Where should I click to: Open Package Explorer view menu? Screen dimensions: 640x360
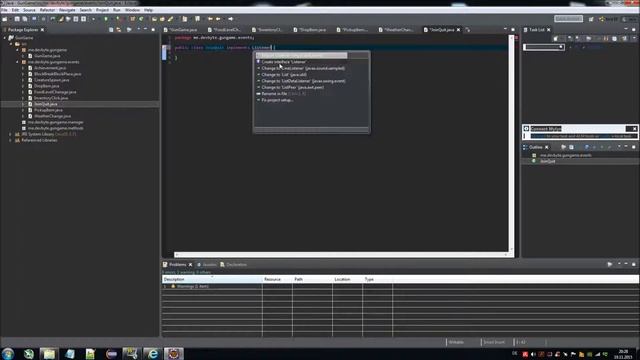coord(138,29)
